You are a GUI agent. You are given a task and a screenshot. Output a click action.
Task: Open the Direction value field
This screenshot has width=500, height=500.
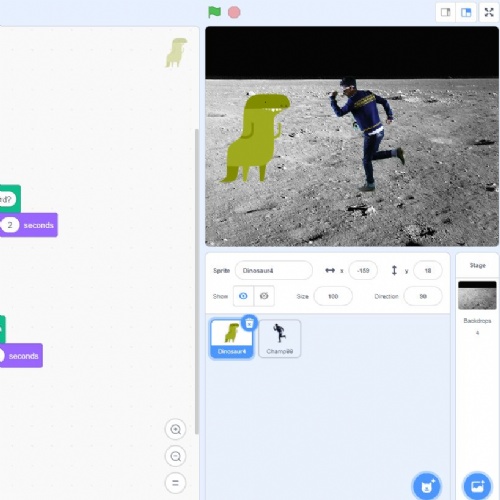(423, 296)
